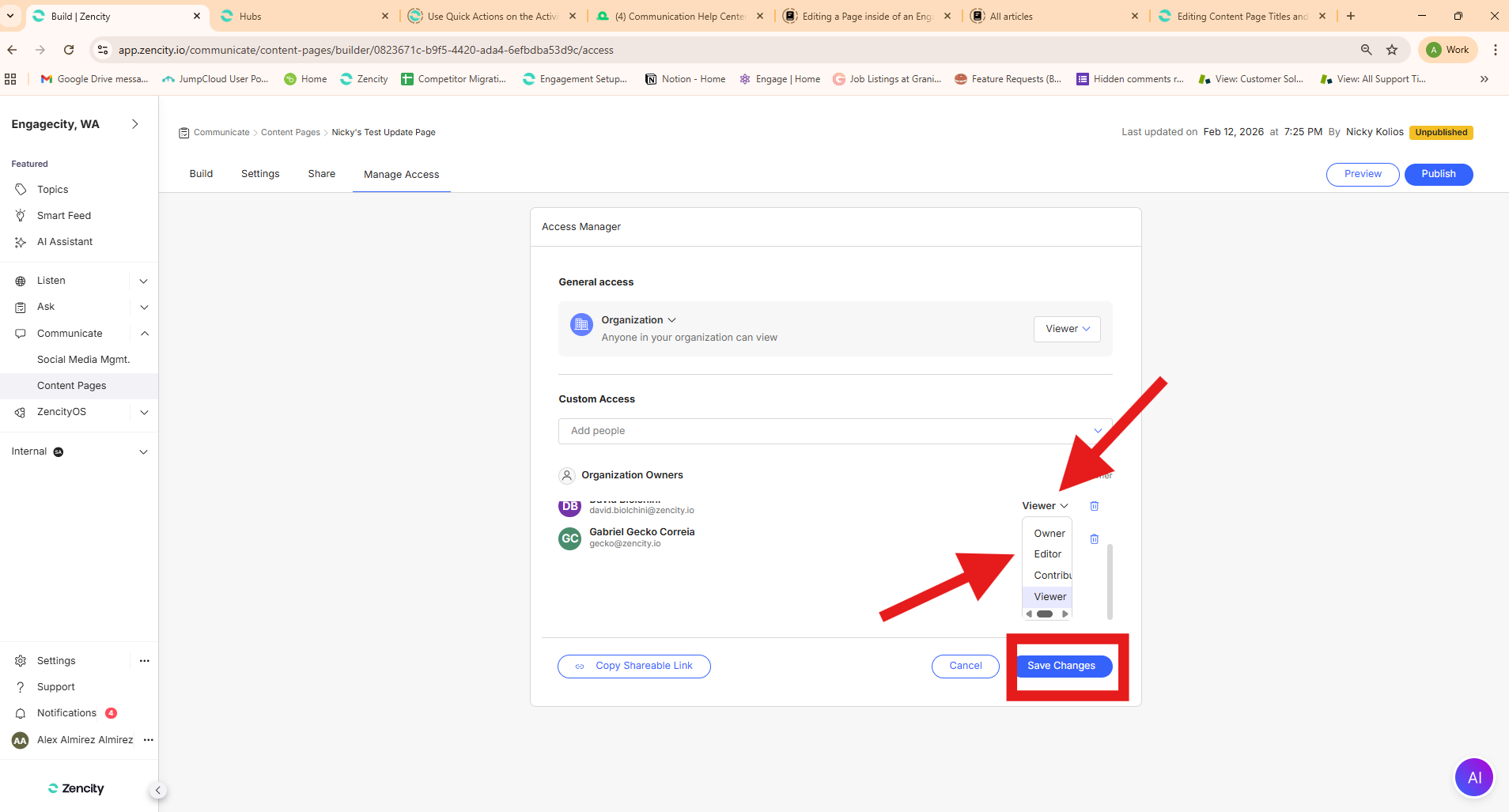Choose Editor from the role list
The image size is (1509, 812).
1047,554
